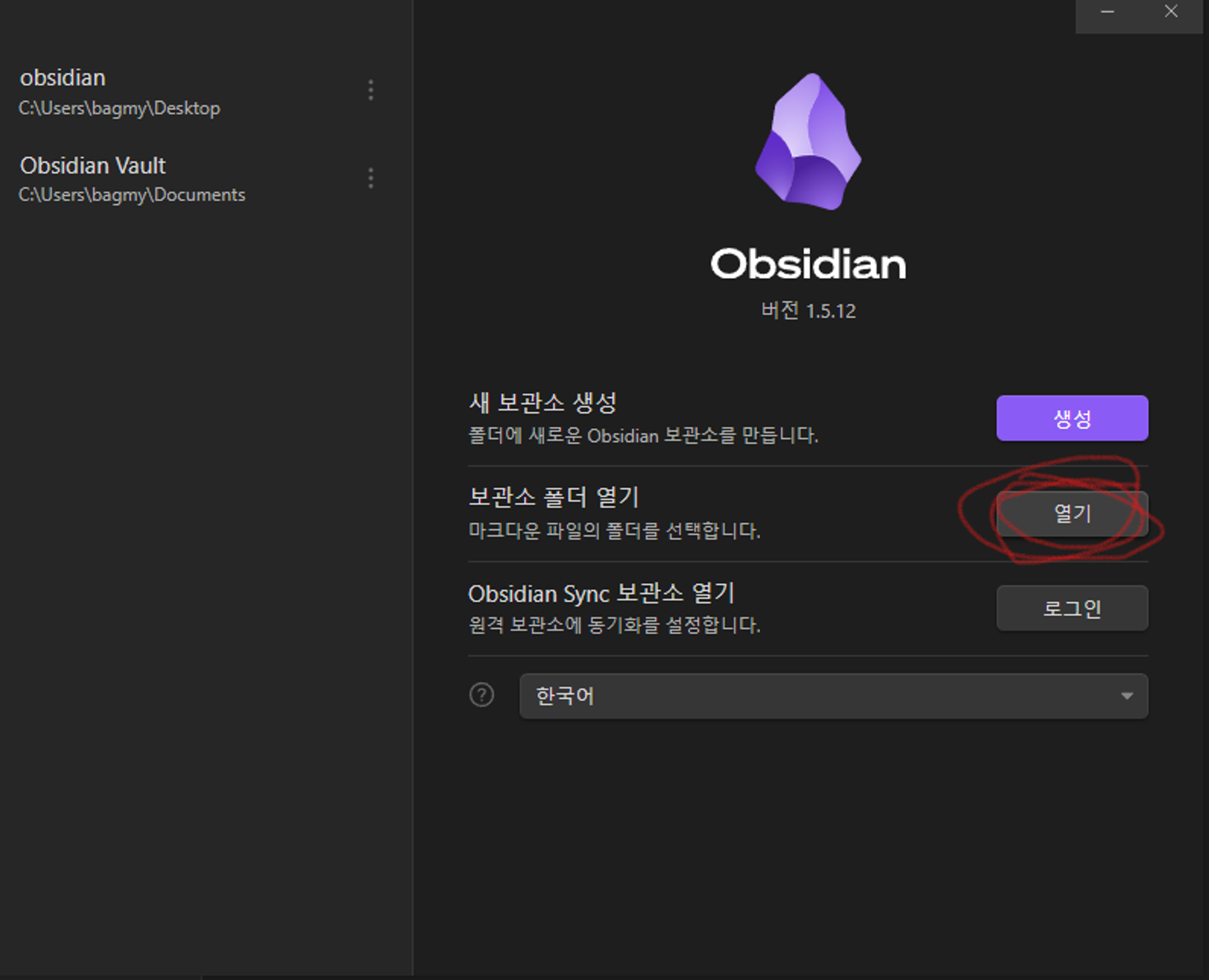Click the 버전 1.5.12 version text

[x=809, y=311]
